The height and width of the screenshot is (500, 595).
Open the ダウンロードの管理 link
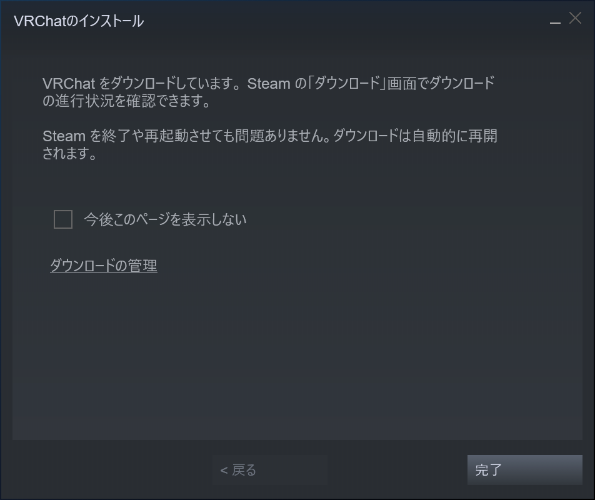click(104, 265)
